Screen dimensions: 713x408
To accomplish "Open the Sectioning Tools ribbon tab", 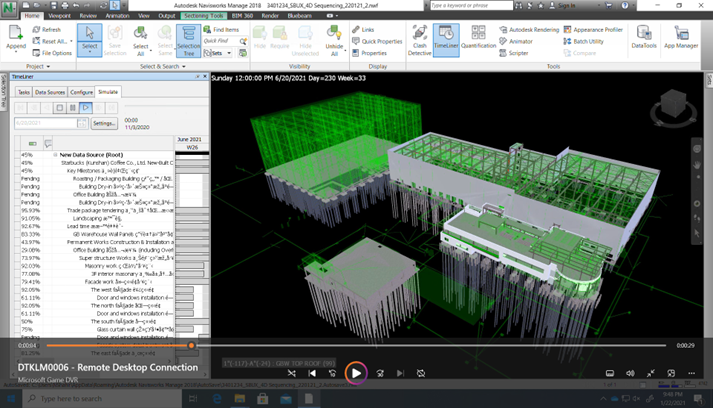I will pyautogui.click(x=203, y=15).
